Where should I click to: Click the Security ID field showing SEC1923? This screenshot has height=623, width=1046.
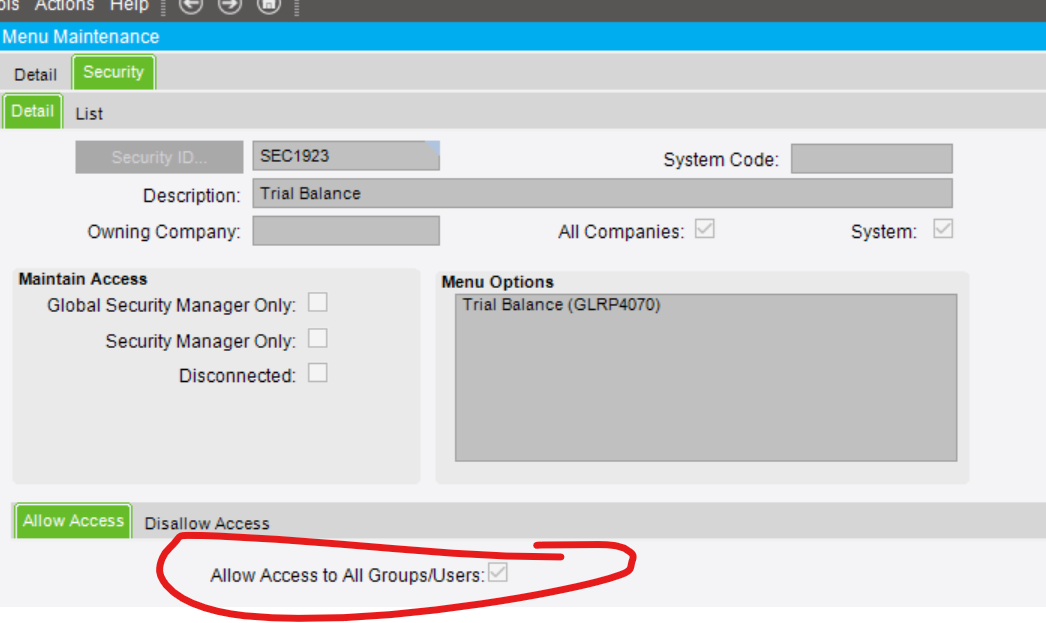pyautogui.click(x=346, y=155)
